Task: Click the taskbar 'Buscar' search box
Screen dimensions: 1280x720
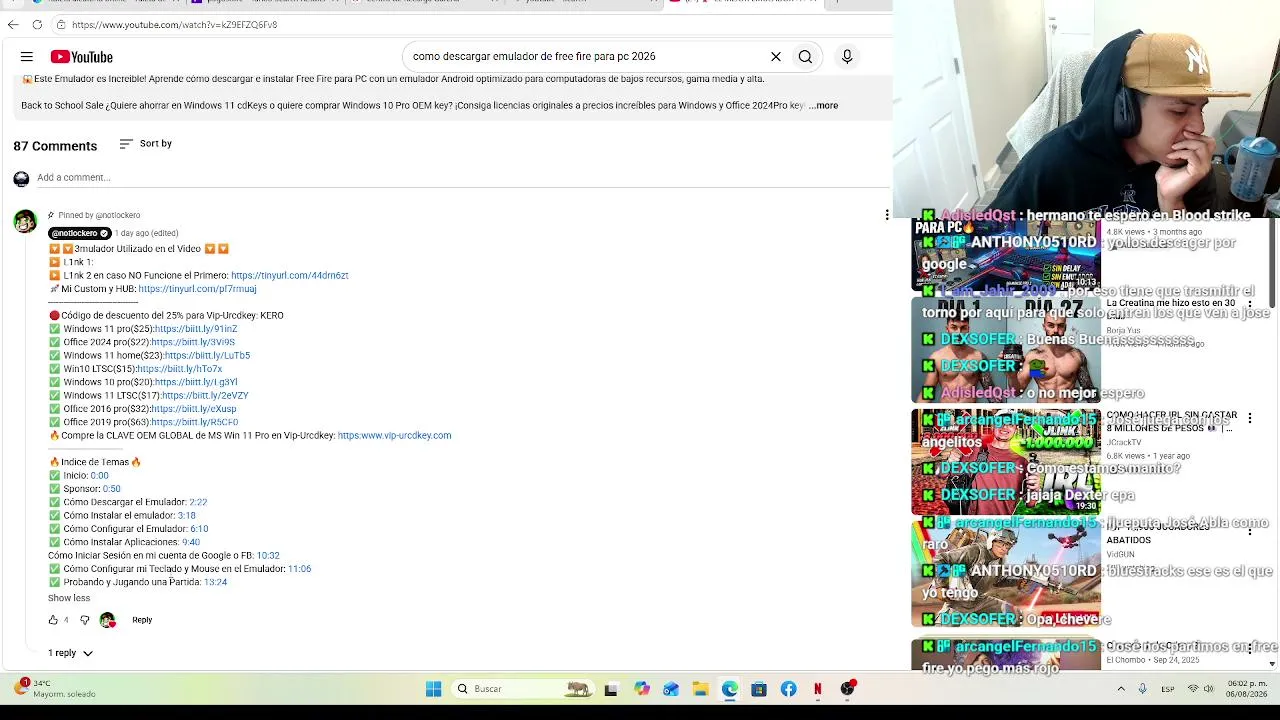Action: 523,689
